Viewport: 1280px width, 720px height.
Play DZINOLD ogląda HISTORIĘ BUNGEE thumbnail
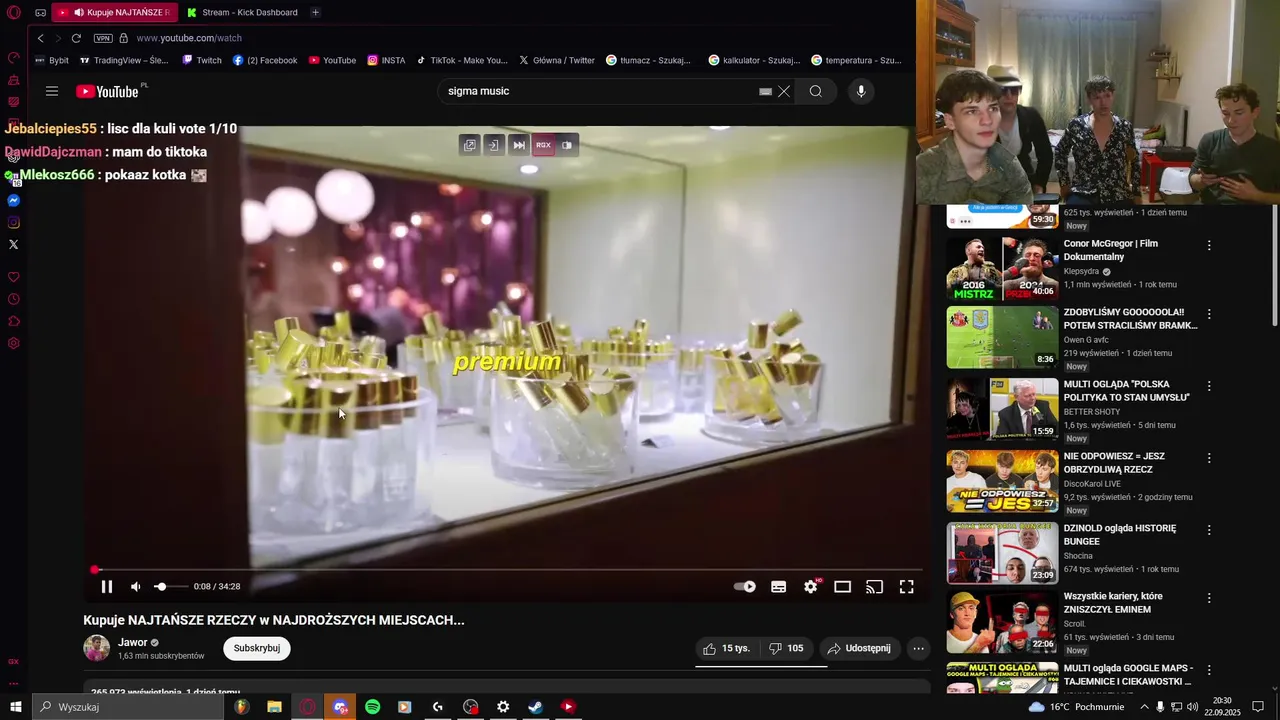tap(1002, 553)
